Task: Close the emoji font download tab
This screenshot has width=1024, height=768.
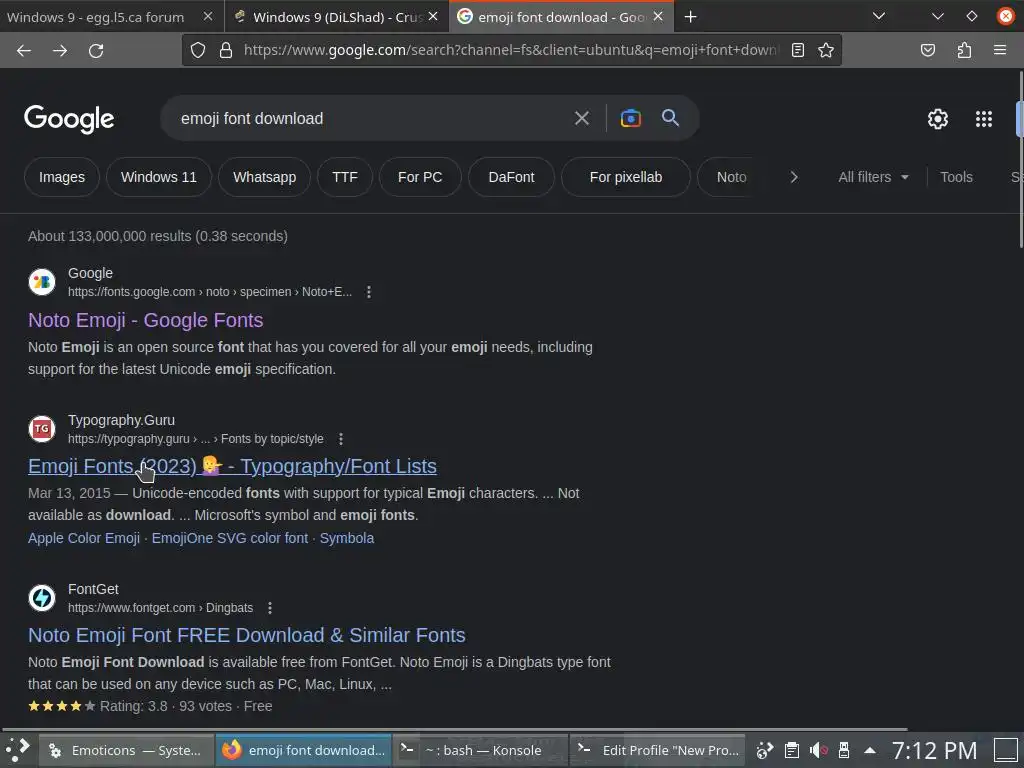Action: [658, 17]
